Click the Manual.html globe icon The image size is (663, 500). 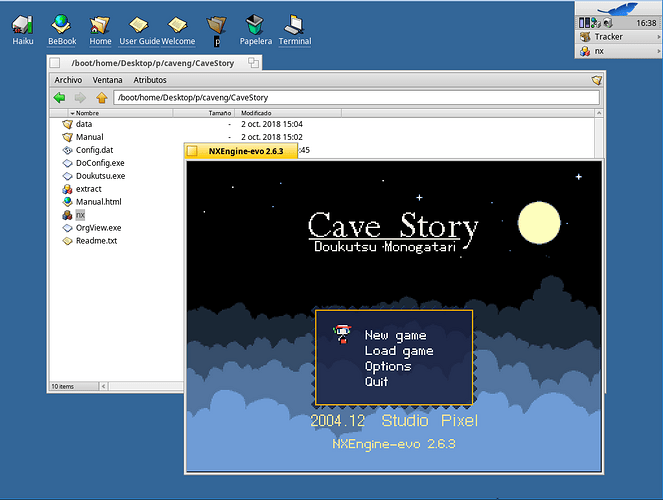[x=67, y=202]
